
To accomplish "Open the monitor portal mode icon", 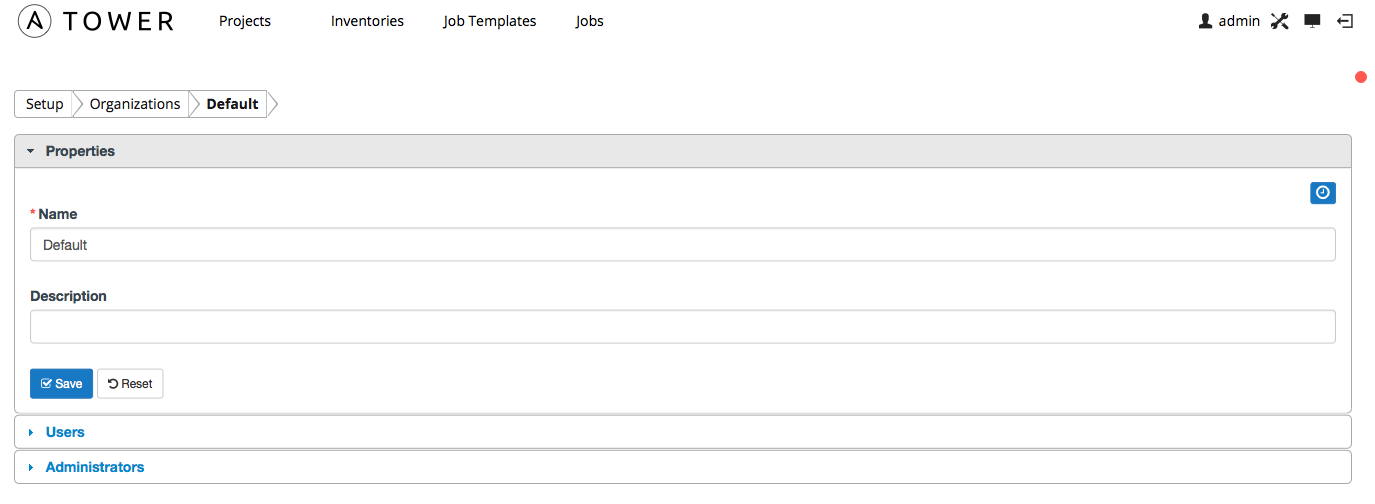I will tap(1313, 21).
